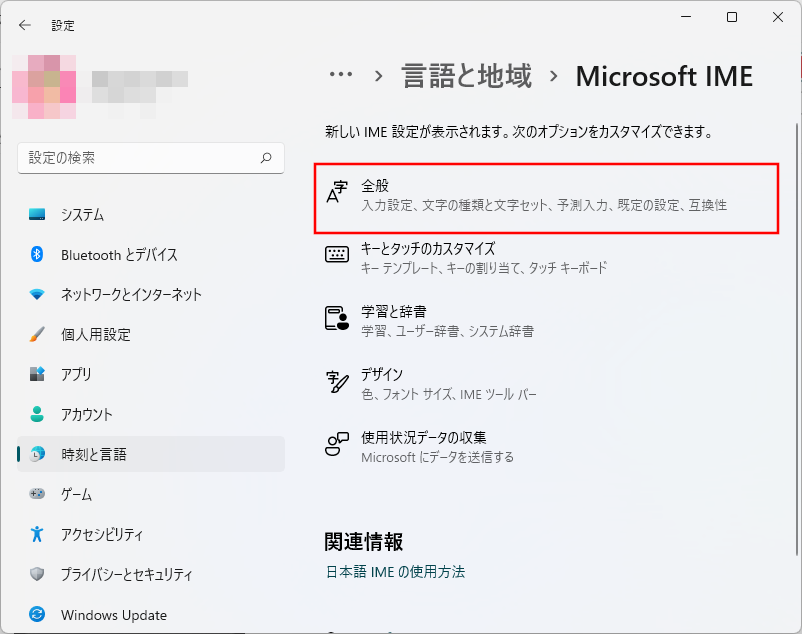Expand the breadcrumb ellipsis menu
This screenshot has width=802, height=634.
click(x=341, y=76)
